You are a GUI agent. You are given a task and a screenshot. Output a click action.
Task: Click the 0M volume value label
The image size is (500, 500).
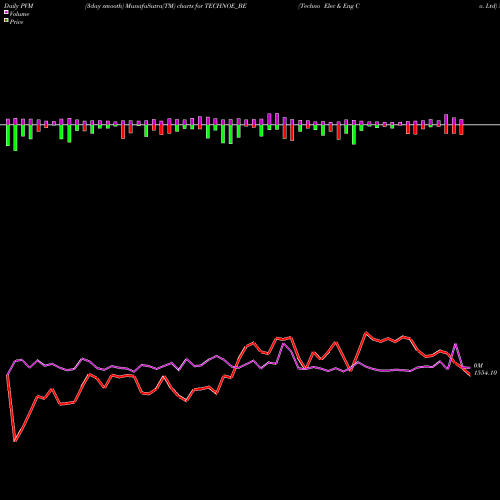pos(478,366)
